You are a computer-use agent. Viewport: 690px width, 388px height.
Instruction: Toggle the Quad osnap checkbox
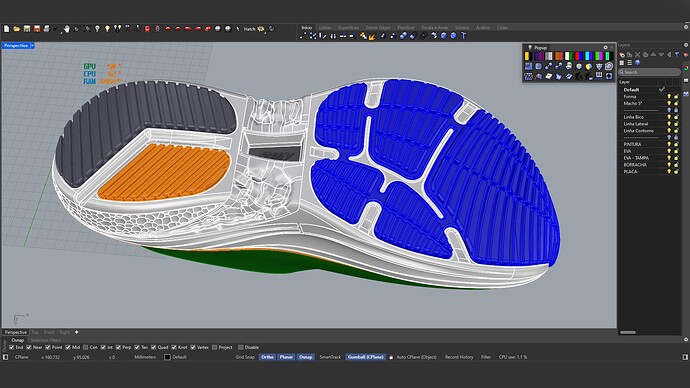(x=154, y=347)
